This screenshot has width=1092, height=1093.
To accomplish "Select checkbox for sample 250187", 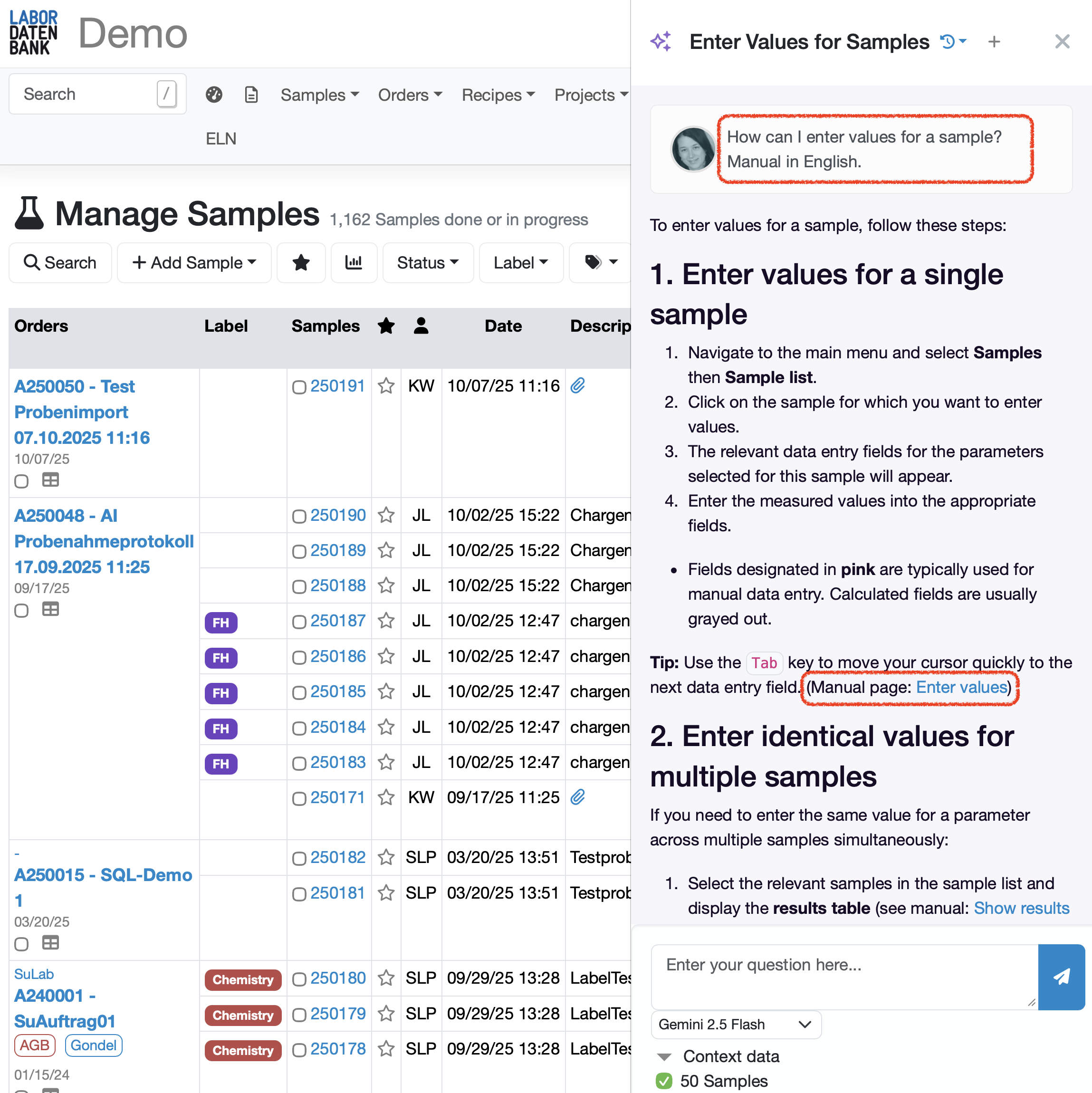I will [x=299, y=622].
